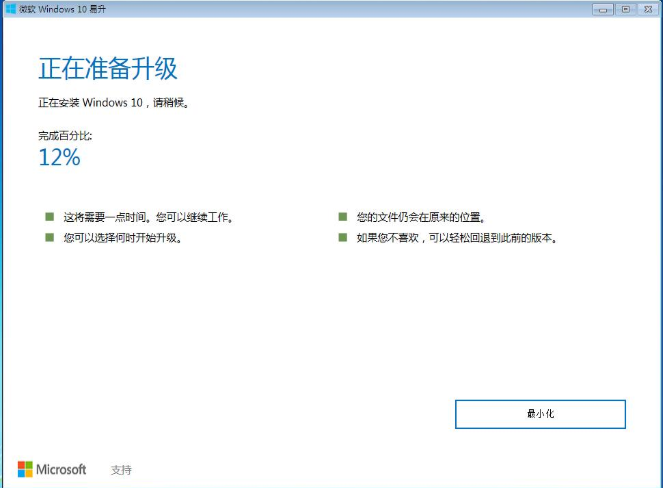Image resolution: width=663 pixels, height=488 pixels.
Task: Click the Microsoft four-color logo
Action: click(26, 469)
